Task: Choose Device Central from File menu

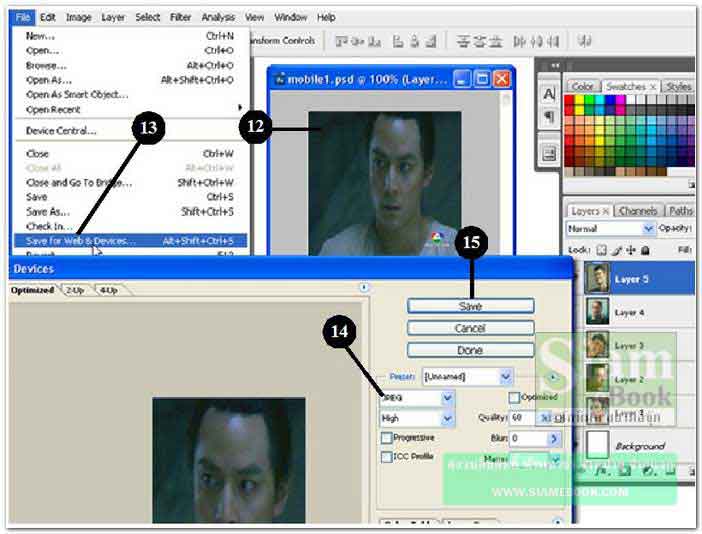Action: point(130,131)
